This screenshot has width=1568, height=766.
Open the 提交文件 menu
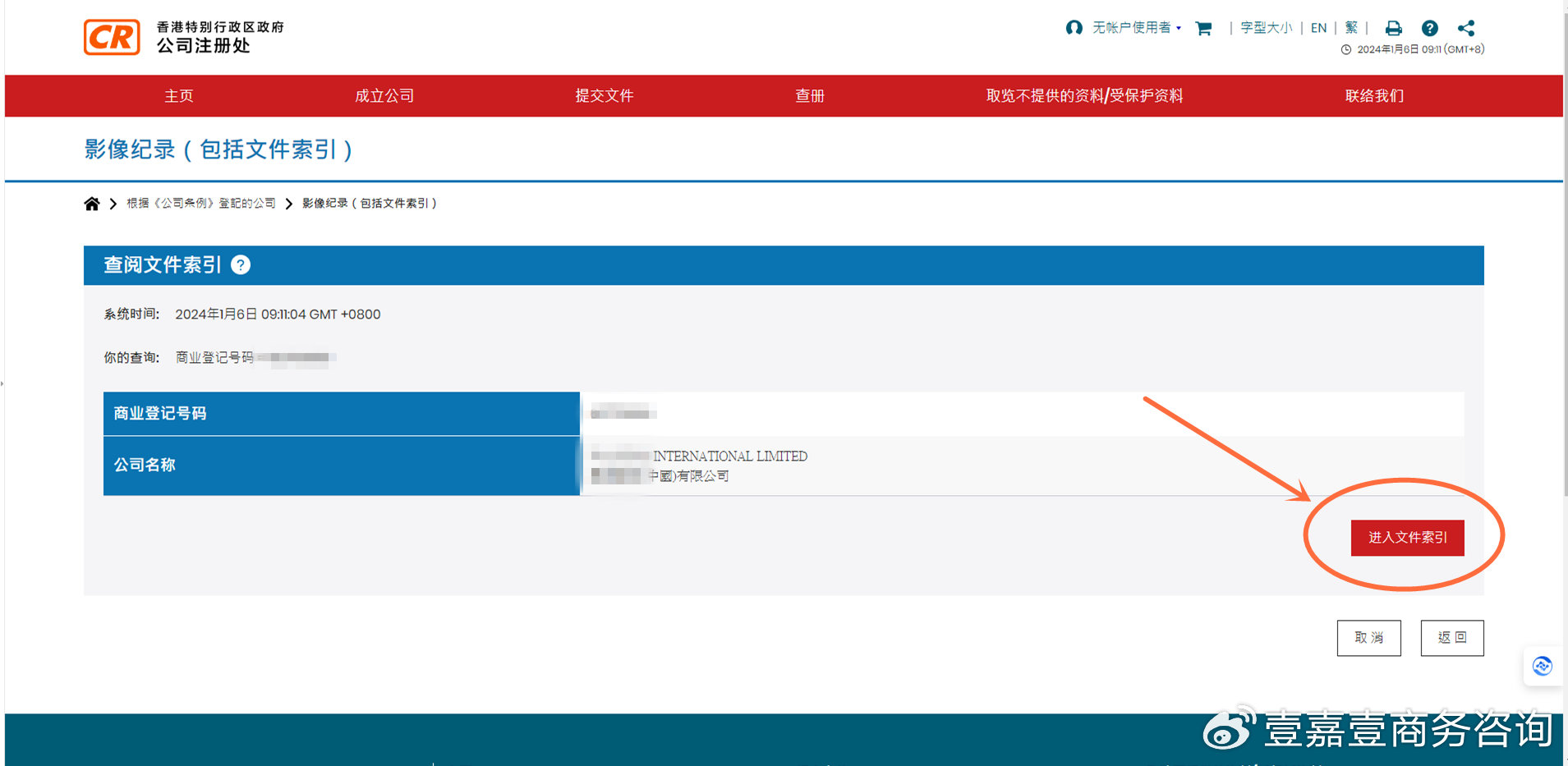click(x=605, y=96)
